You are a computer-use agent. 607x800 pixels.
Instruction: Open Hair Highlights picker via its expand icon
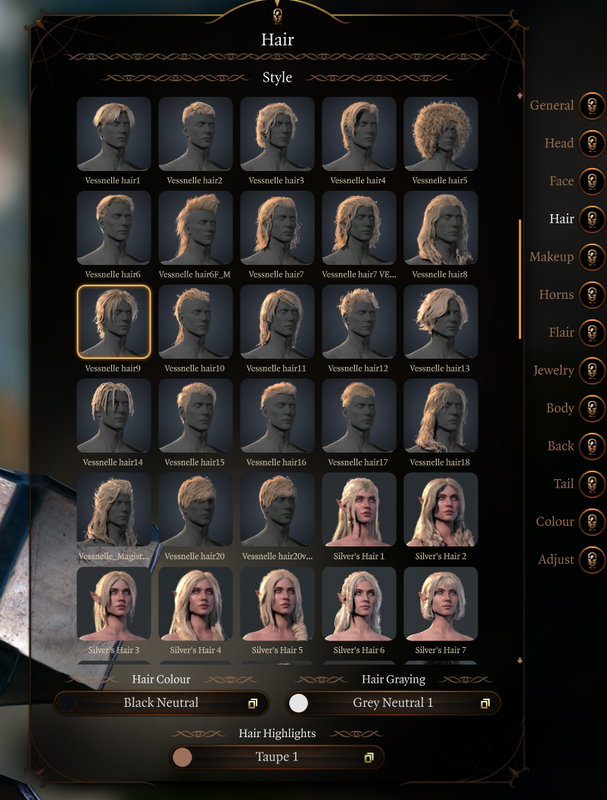click(369, 758)
